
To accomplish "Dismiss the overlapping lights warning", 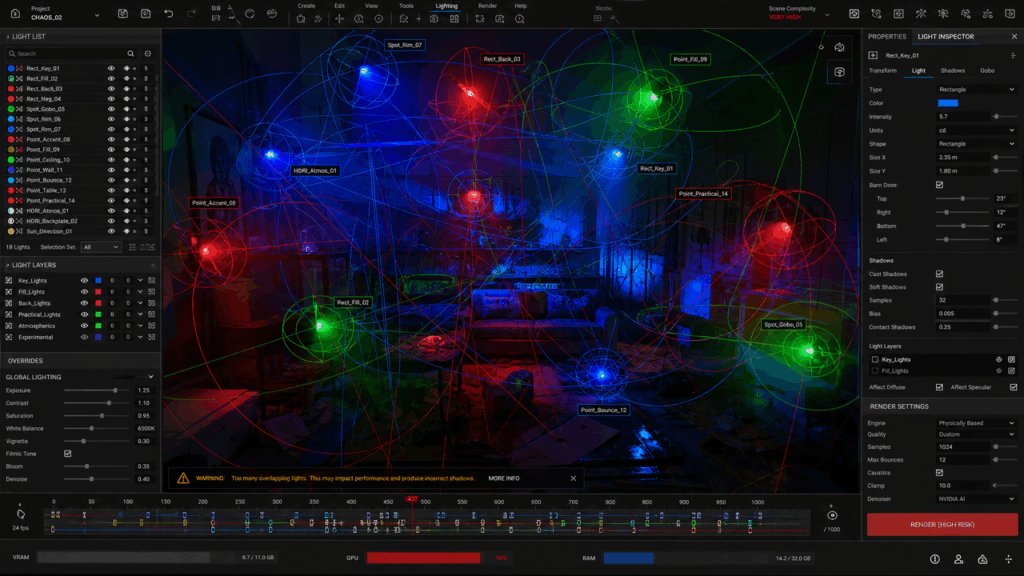I will 573,479.
